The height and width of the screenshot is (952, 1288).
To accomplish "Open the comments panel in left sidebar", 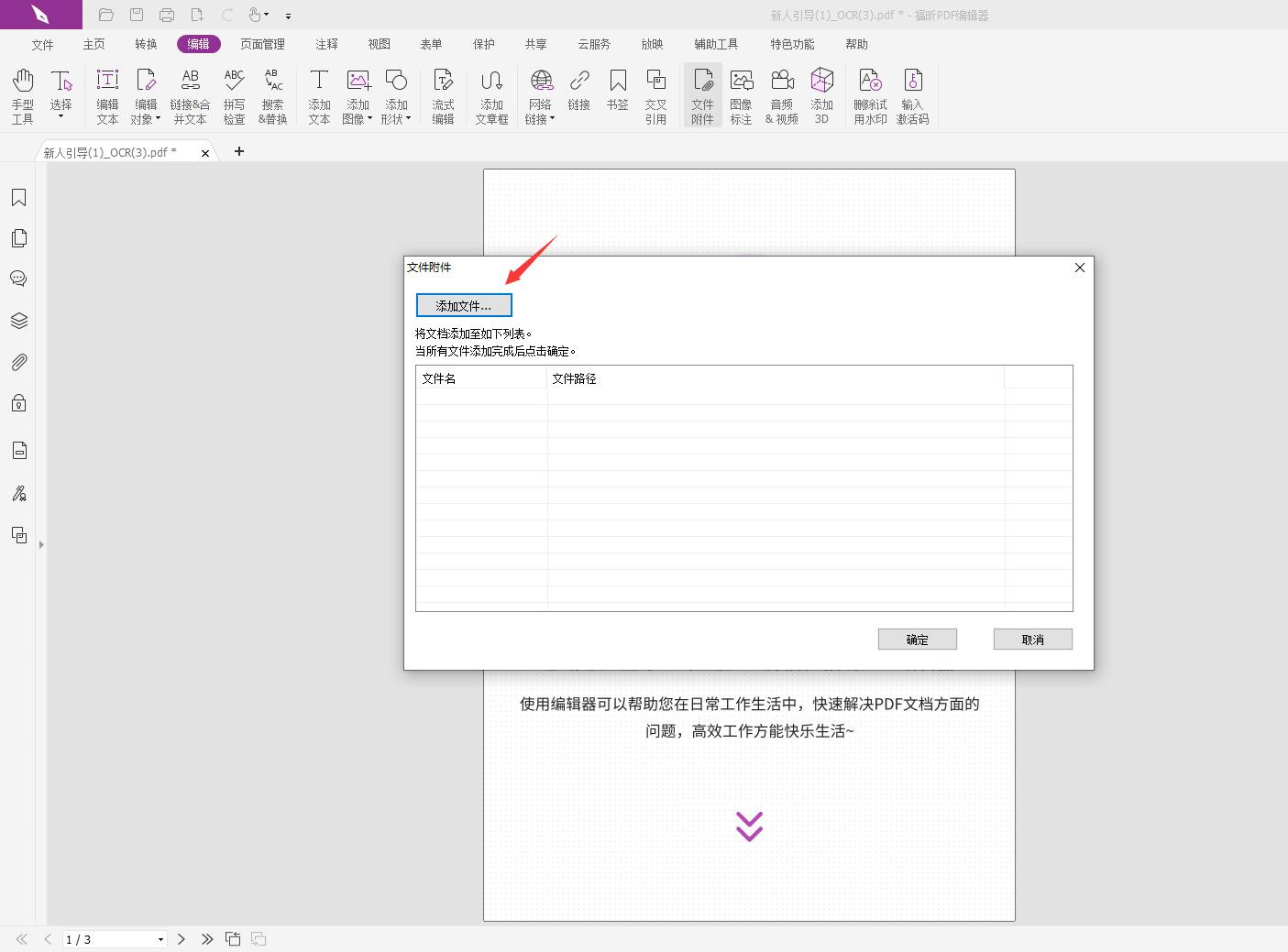I will pos(18,279).
